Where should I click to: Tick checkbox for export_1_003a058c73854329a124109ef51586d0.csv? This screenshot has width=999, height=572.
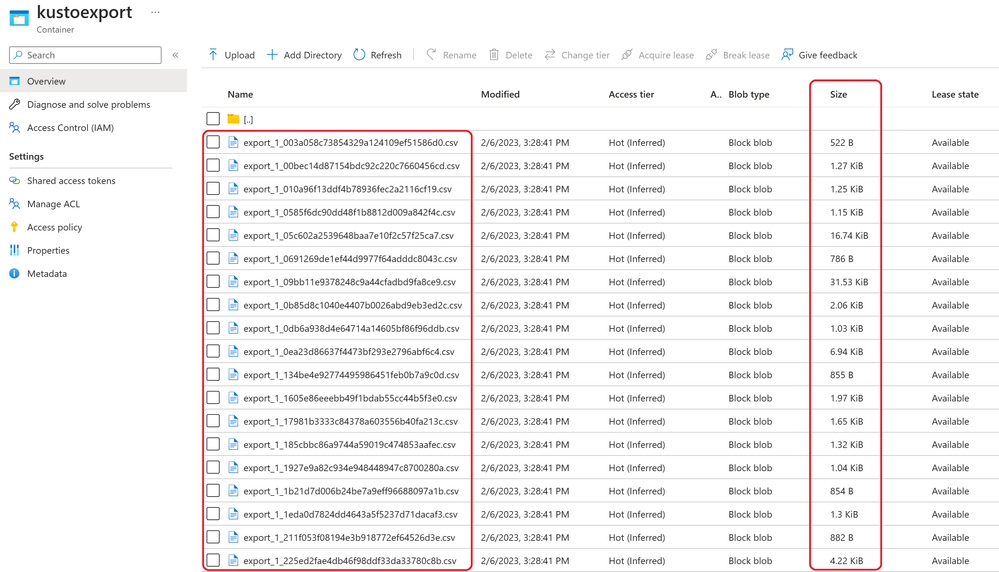(213, 142)
